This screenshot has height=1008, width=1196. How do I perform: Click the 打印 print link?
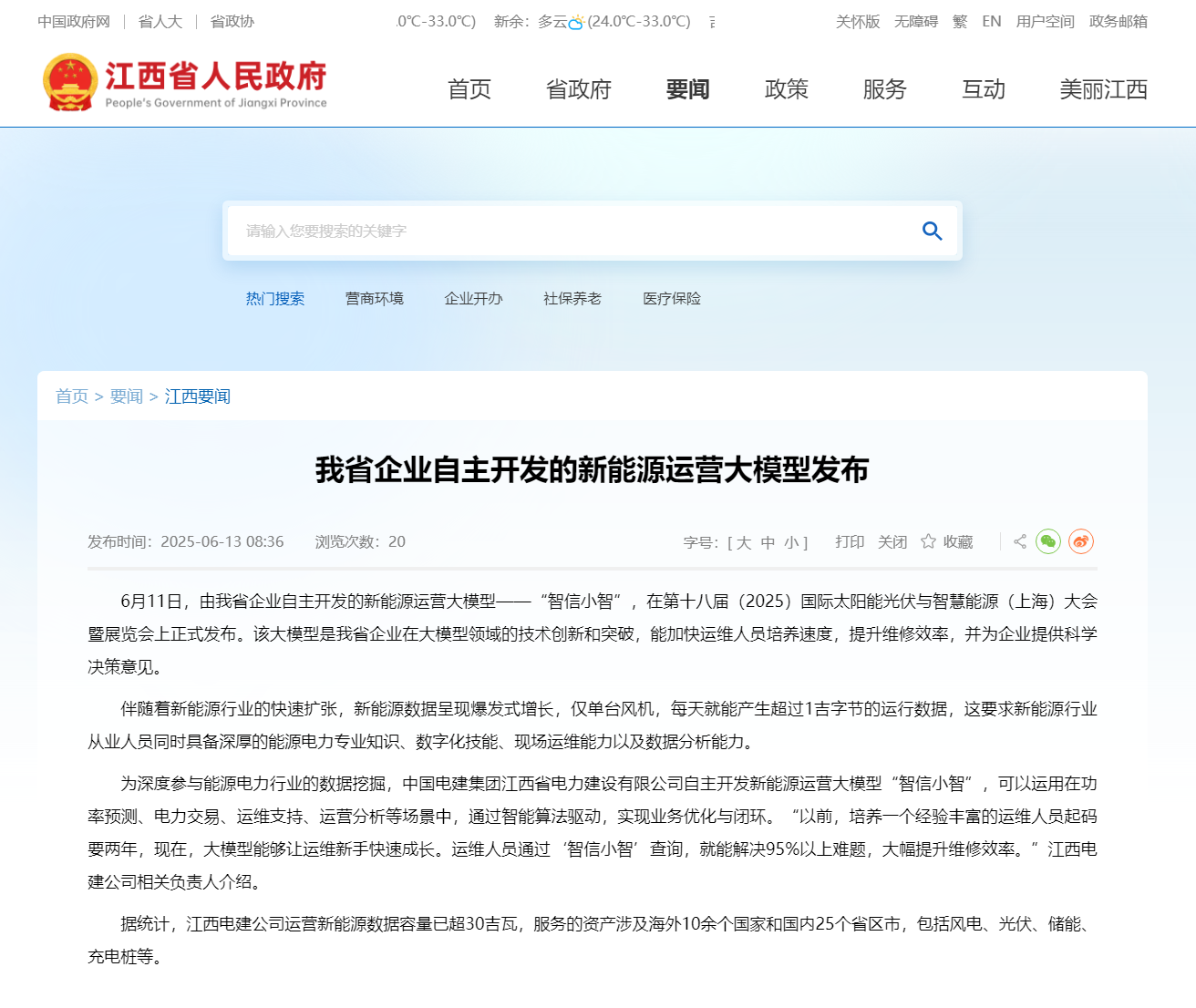click(x=850, y=542)
